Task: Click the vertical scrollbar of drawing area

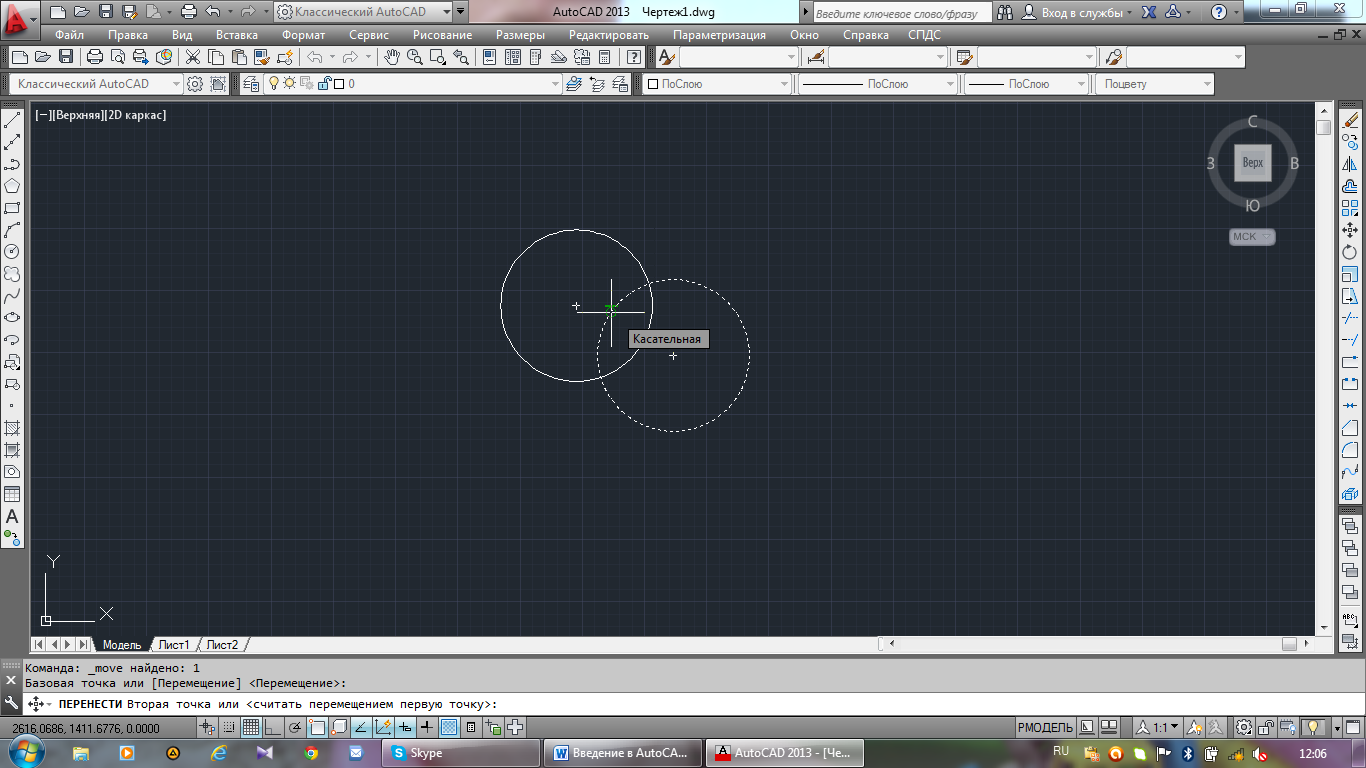Action: (1323, 370)
